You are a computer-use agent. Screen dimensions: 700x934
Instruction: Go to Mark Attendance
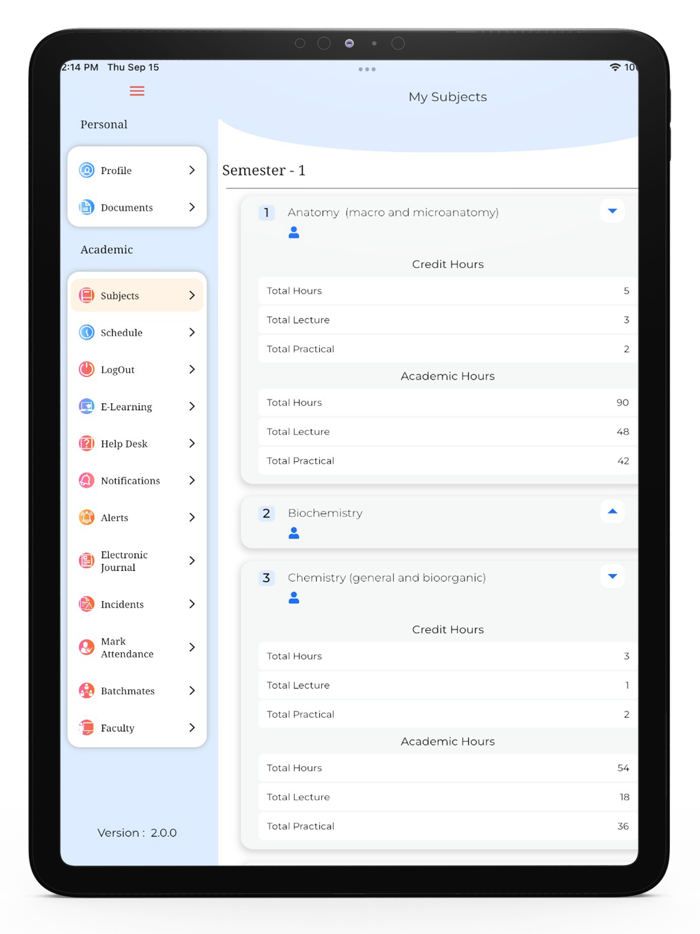click(137, 647)
